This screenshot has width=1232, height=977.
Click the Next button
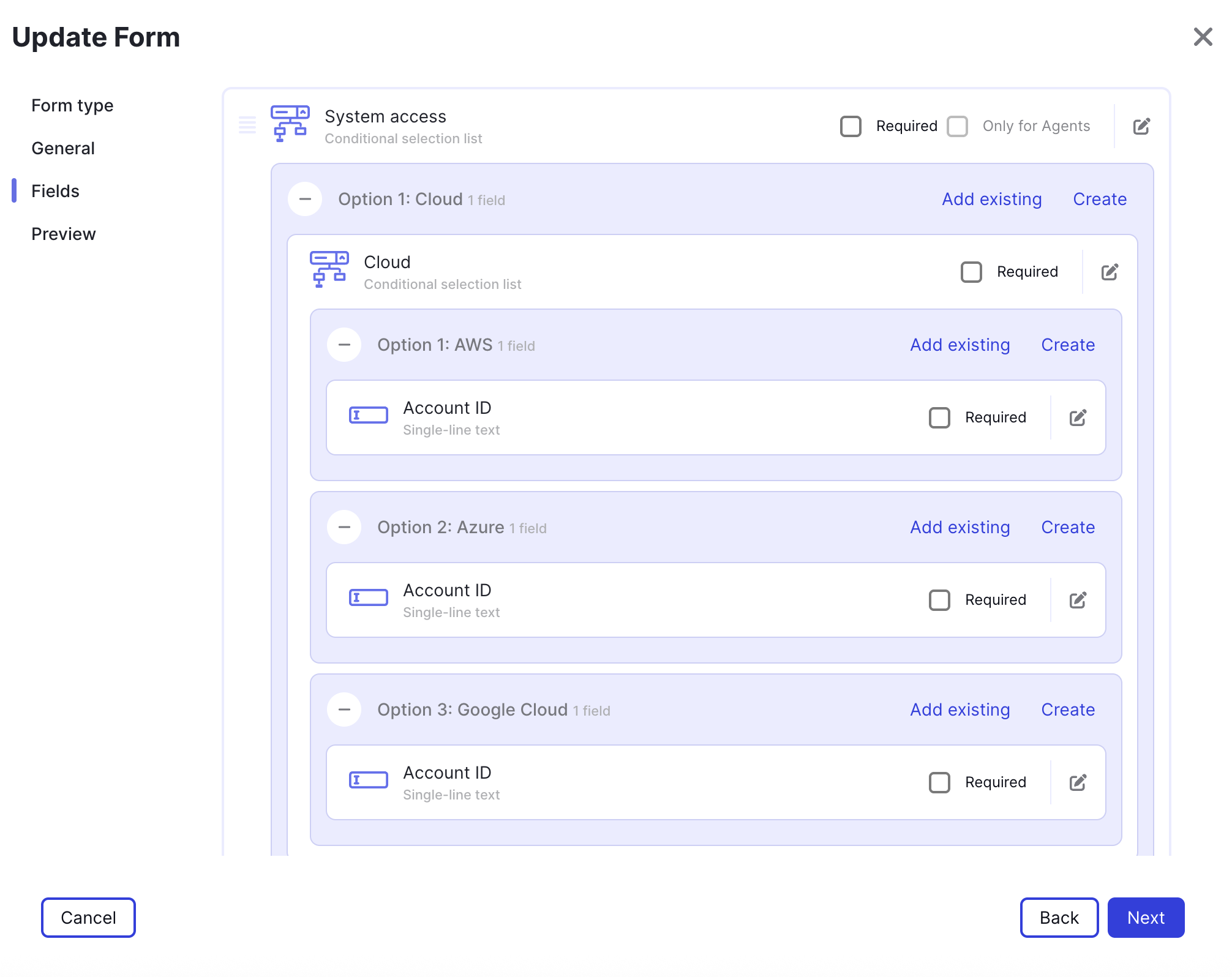[x=1146, y=918]
